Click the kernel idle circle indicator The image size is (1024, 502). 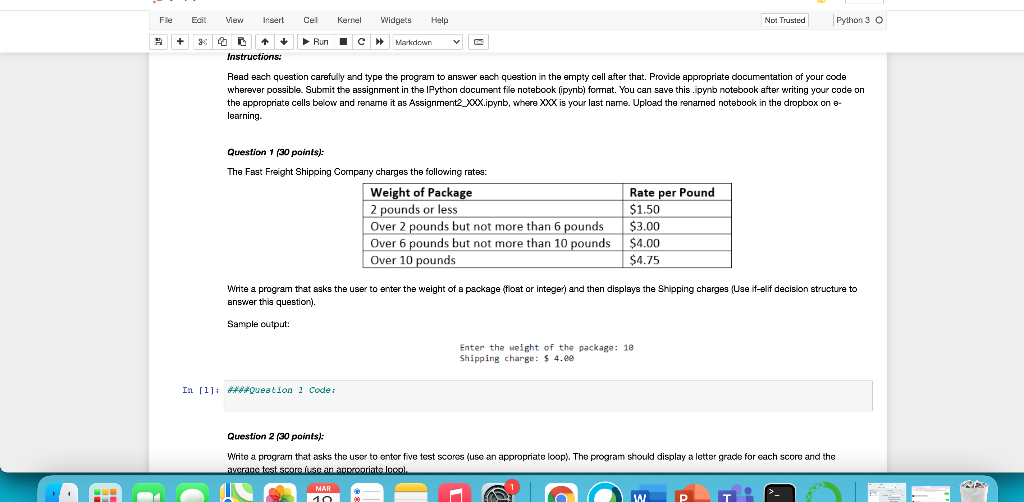pos(880,20)
